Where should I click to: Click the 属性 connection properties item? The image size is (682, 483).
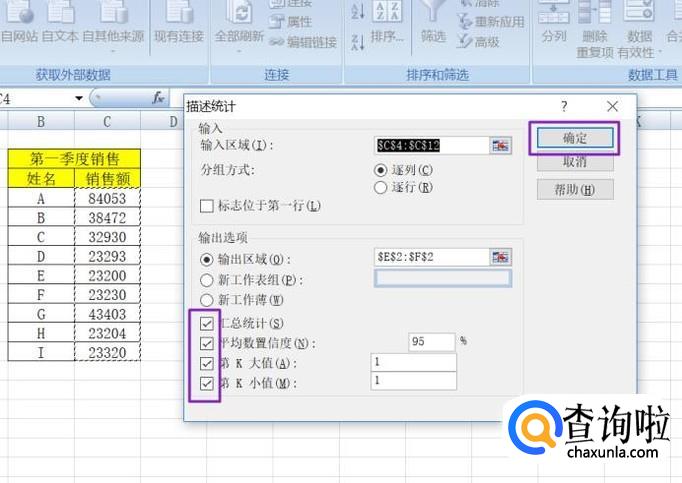(290, 21)
